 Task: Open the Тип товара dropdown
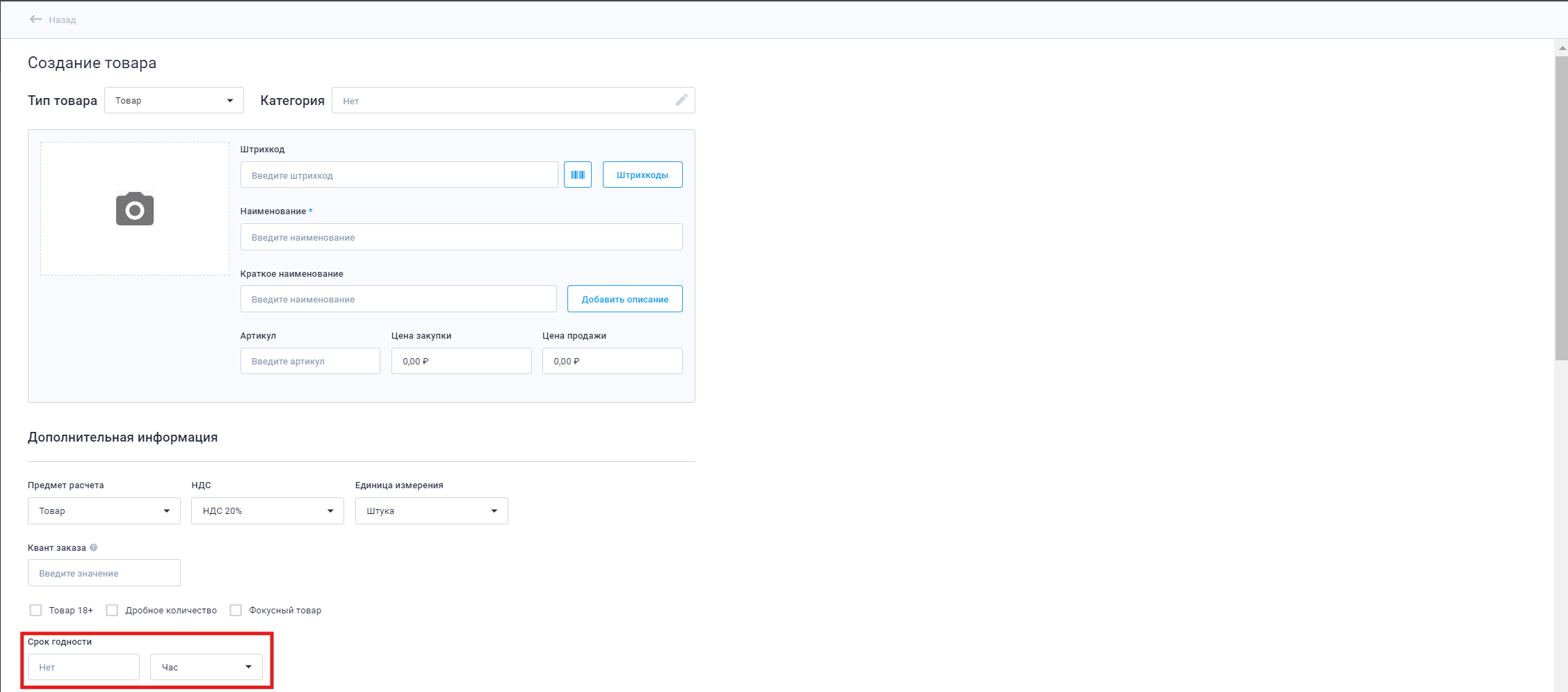tap(174, 100)
